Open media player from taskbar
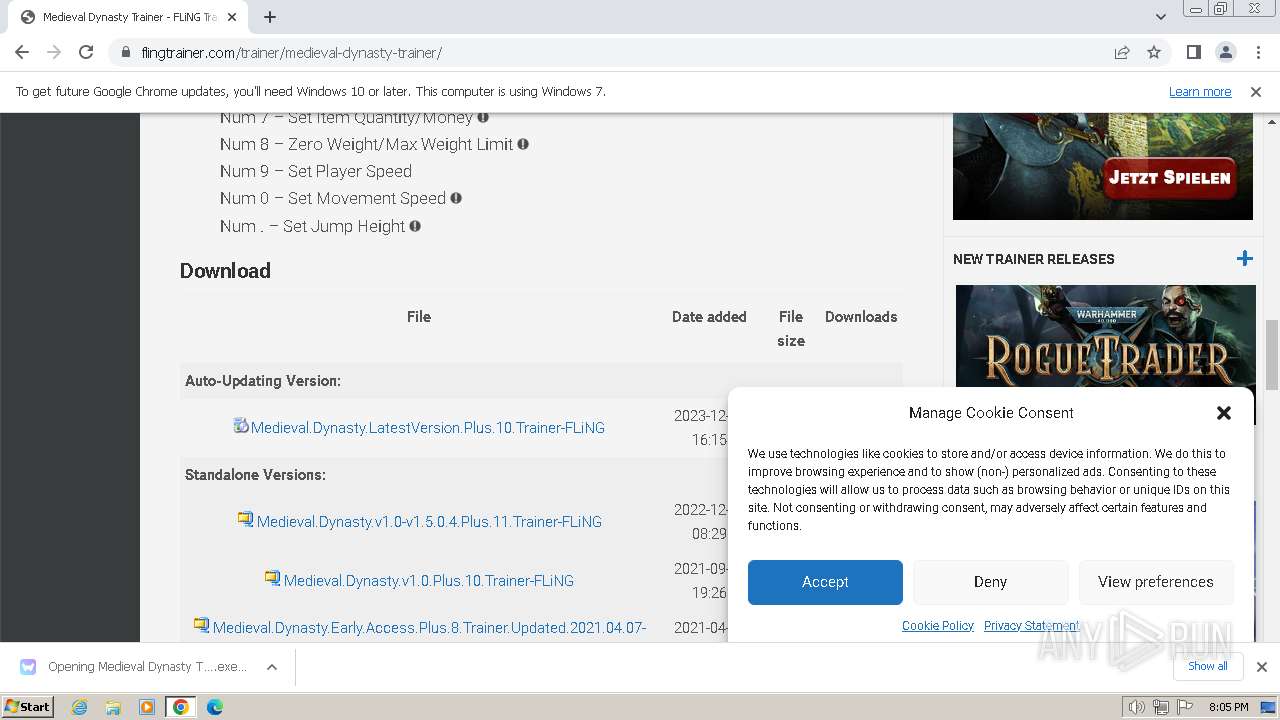1280x720 pixels. click(147, 707)
